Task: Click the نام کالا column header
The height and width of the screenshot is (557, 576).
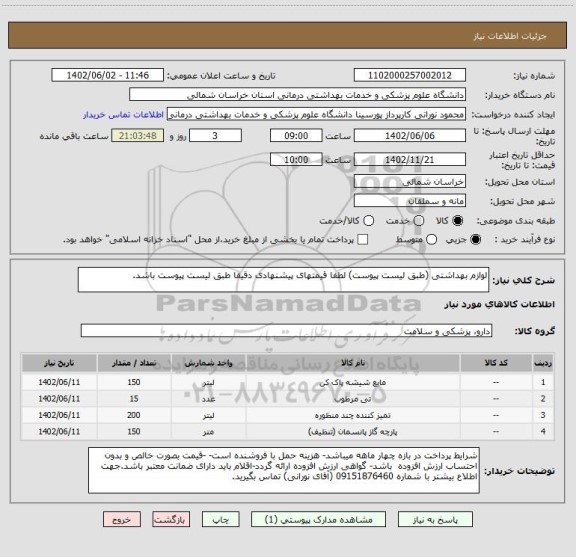Action: pos(353,363)
